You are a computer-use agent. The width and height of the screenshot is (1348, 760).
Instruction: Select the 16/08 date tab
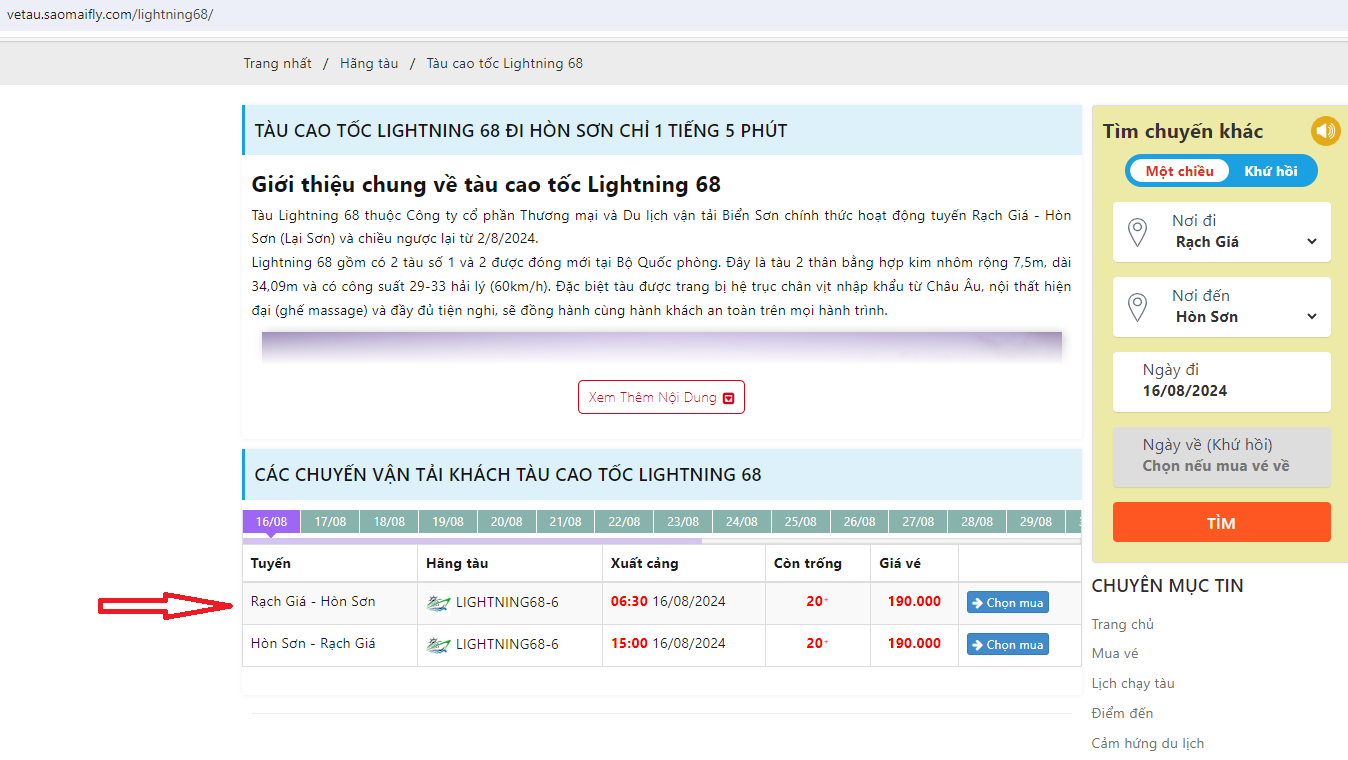tap(271, 522)
